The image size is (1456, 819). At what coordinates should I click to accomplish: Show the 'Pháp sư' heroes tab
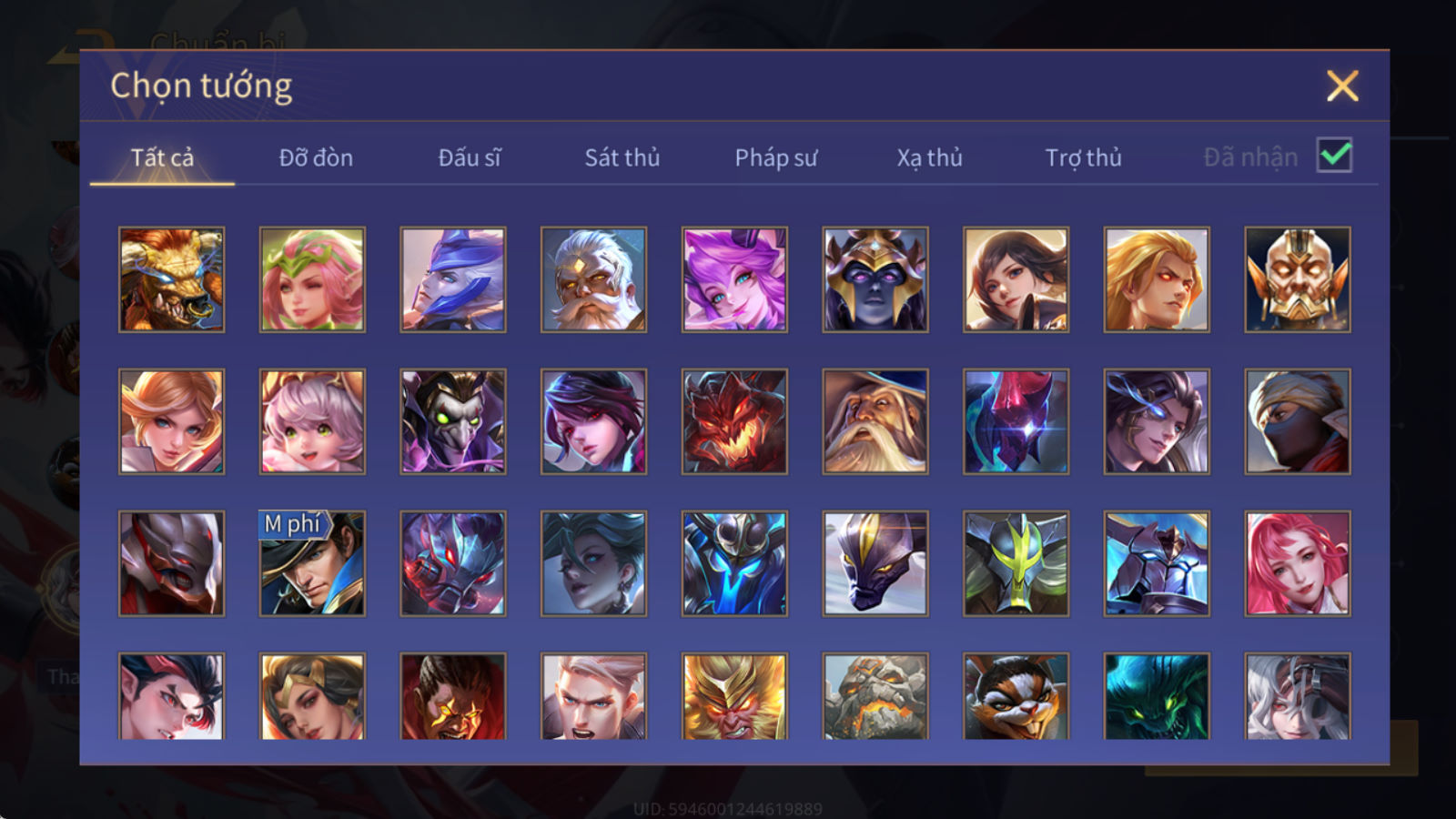point(776,157)
